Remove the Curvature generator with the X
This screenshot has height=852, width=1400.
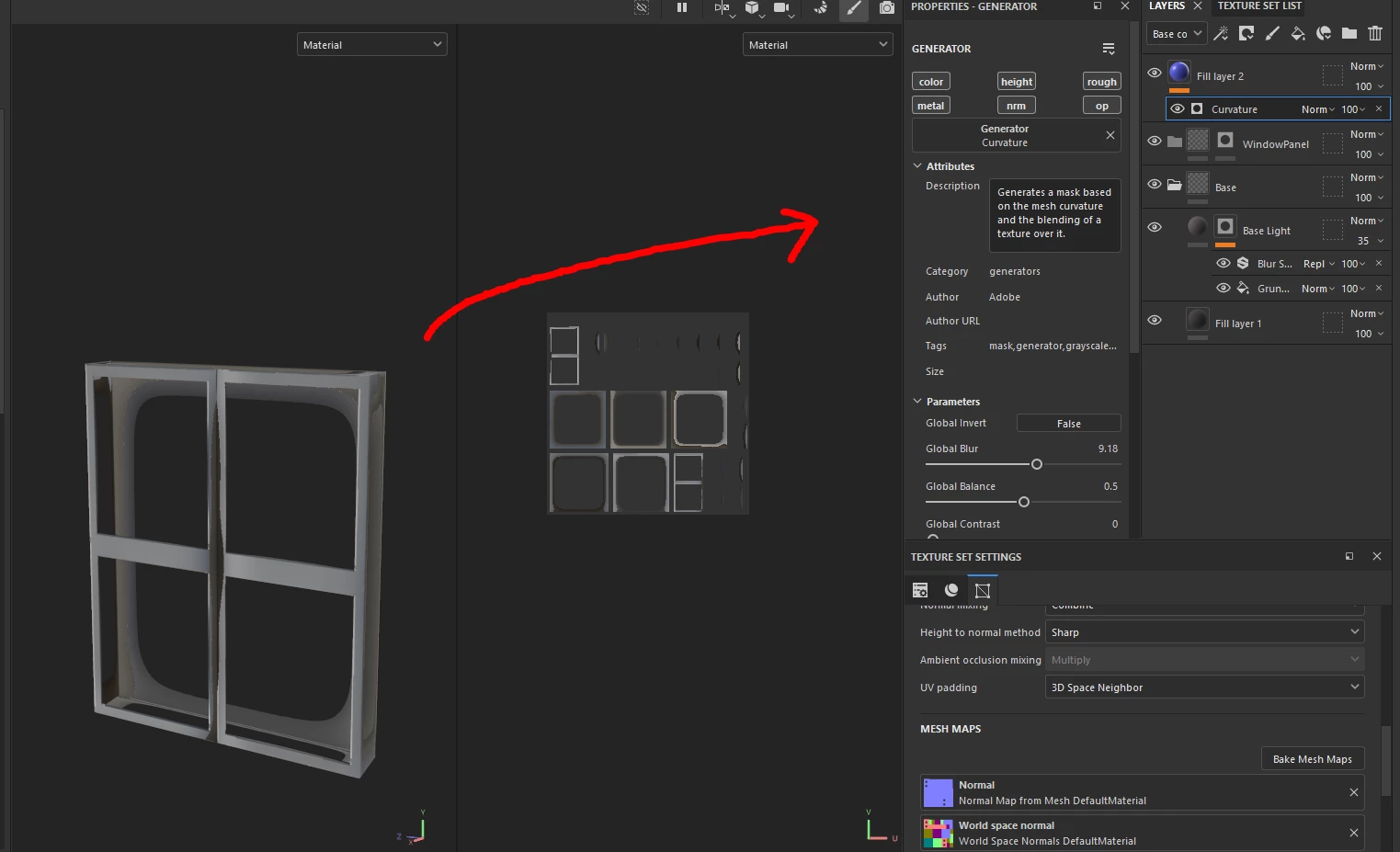tap(1110, 135)
